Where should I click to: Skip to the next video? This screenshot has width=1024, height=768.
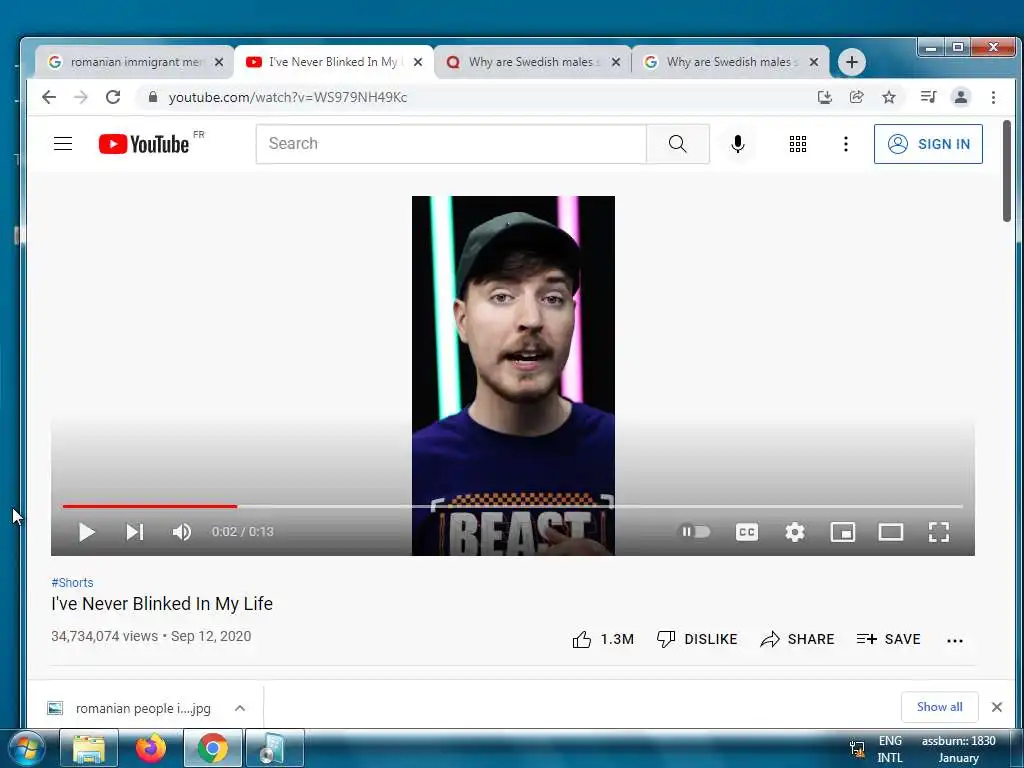coord(135,532)
